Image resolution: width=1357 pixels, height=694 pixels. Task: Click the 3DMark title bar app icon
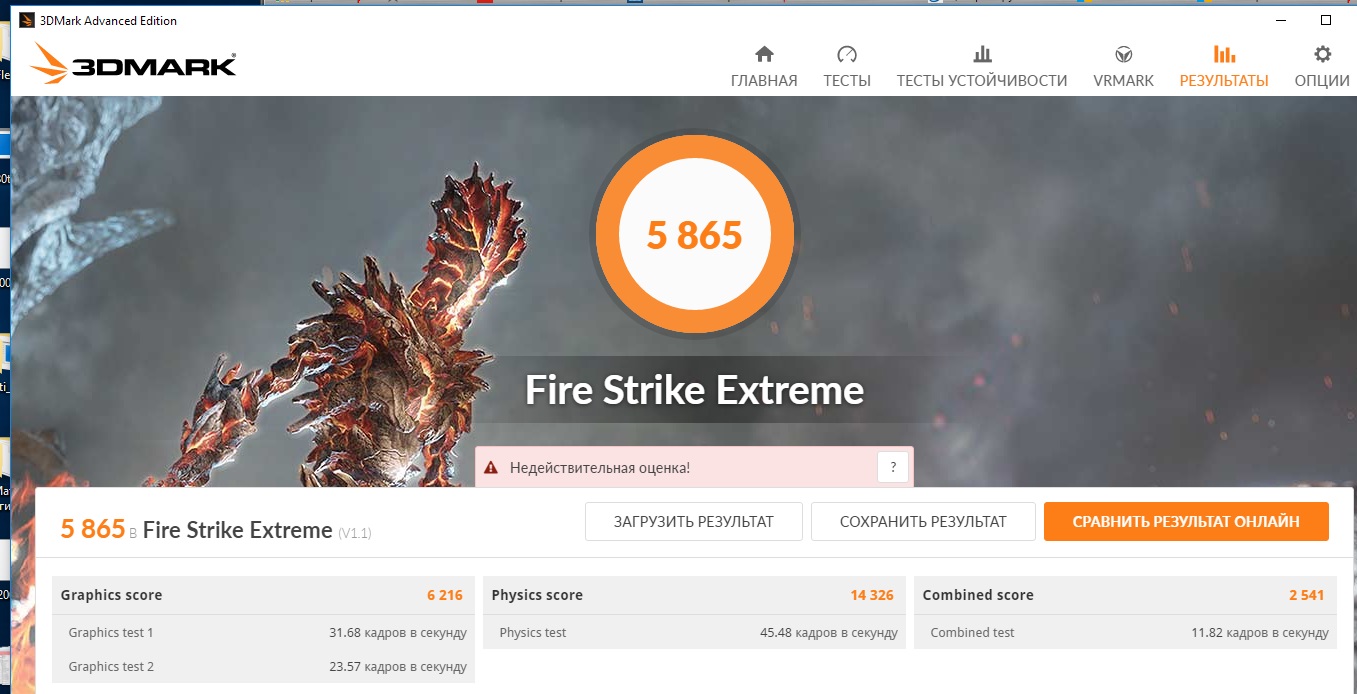tap(25, 20)
